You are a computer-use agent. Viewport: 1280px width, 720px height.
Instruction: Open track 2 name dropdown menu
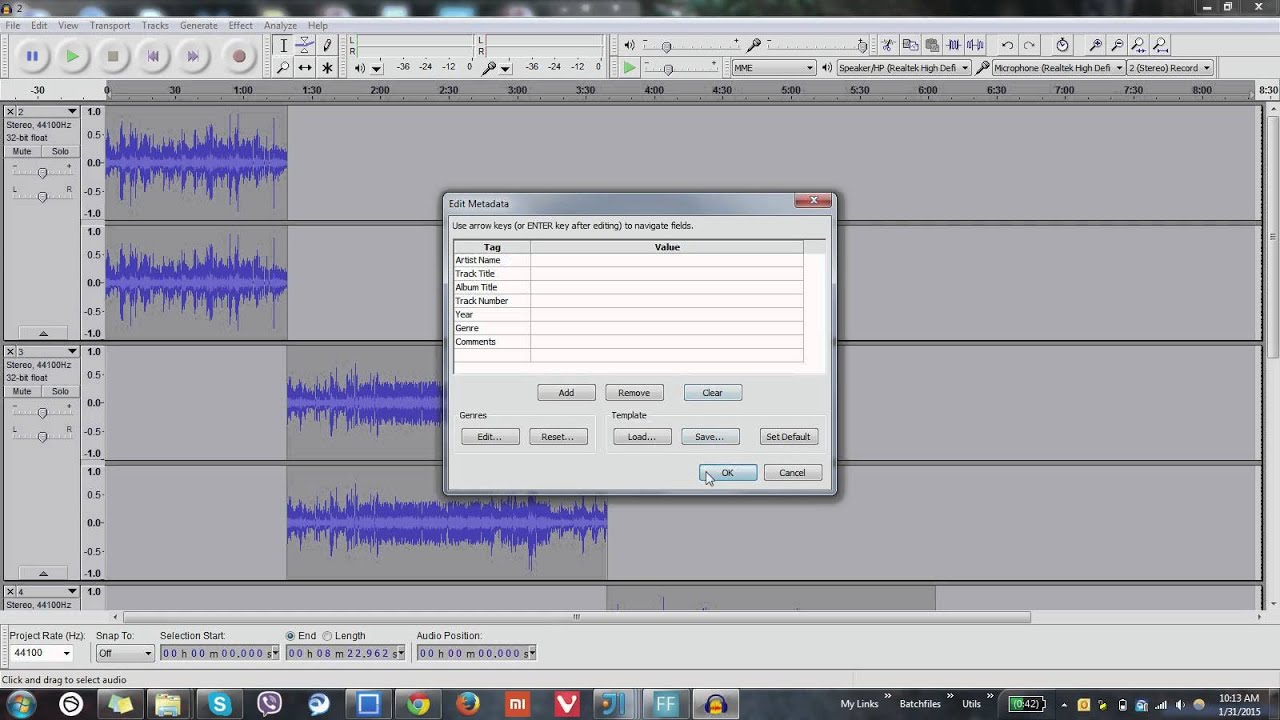point(72,111)
